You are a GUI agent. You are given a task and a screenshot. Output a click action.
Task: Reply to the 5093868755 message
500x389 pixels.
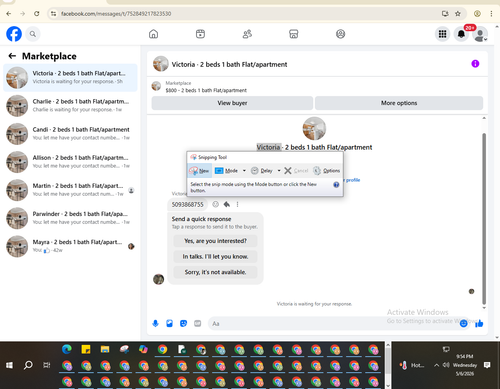[227, 204]
